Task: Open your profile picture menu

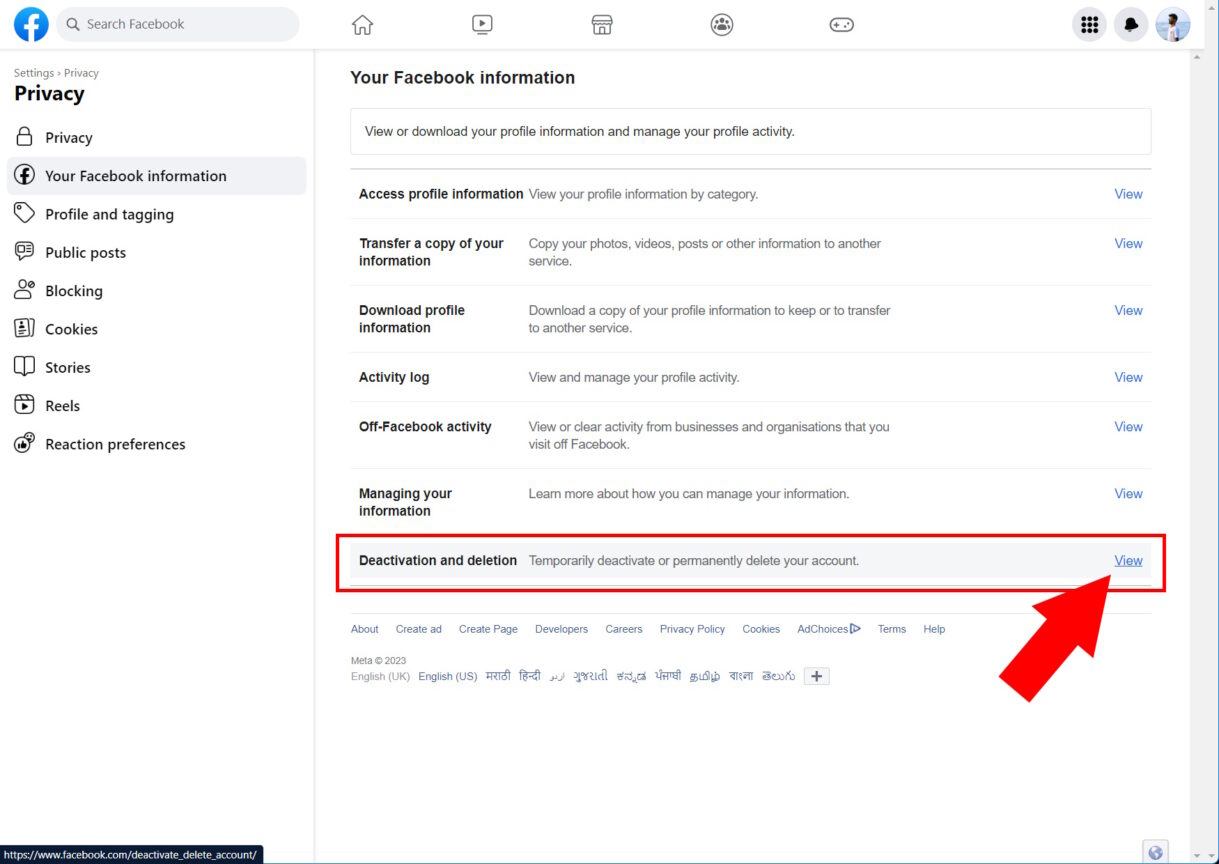Action: pyautogui.click(x=1172, y=24)
